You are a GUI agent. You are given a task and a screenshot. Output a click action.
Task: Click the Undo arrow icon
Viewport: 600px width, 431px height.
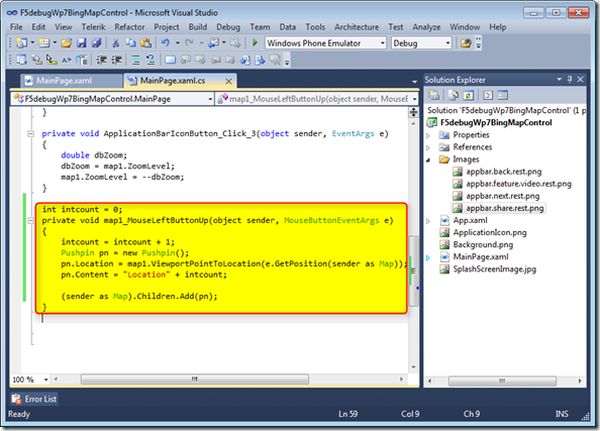coord(165,43)
